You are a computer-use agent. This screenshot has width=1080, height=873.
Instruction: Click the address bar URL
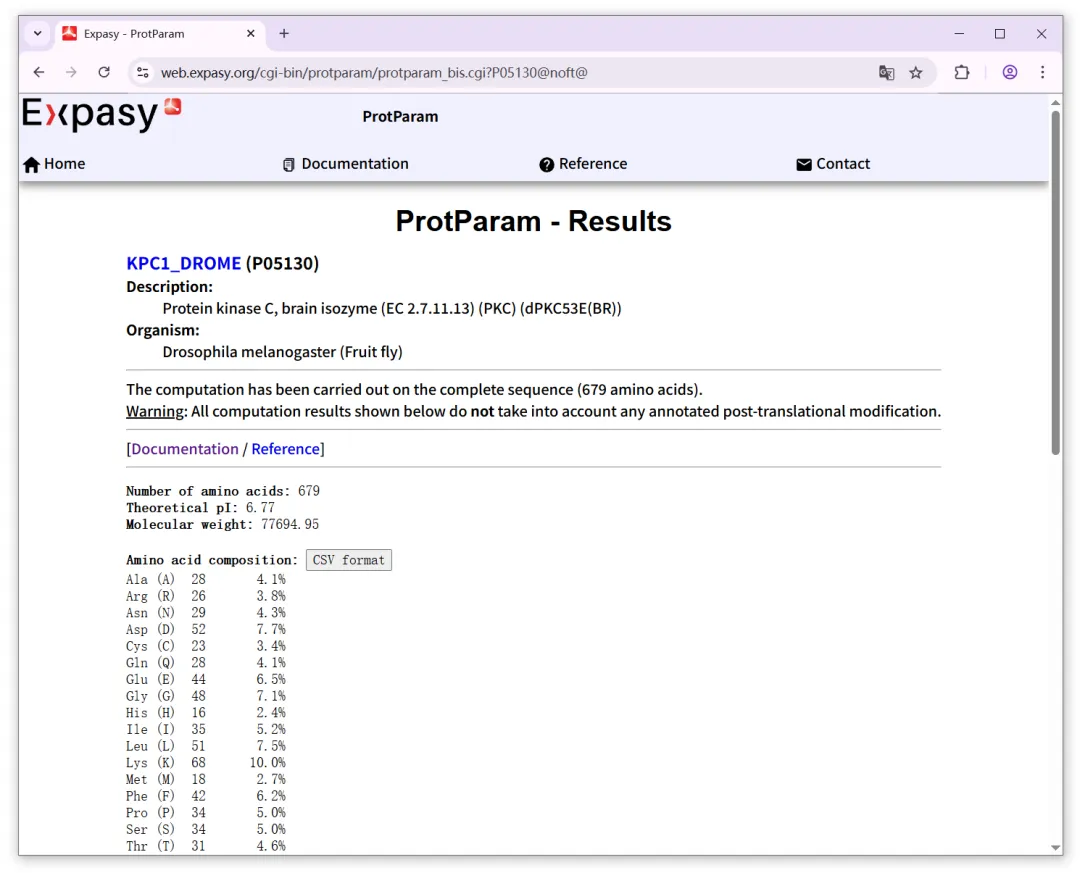(x=374, y=72)
